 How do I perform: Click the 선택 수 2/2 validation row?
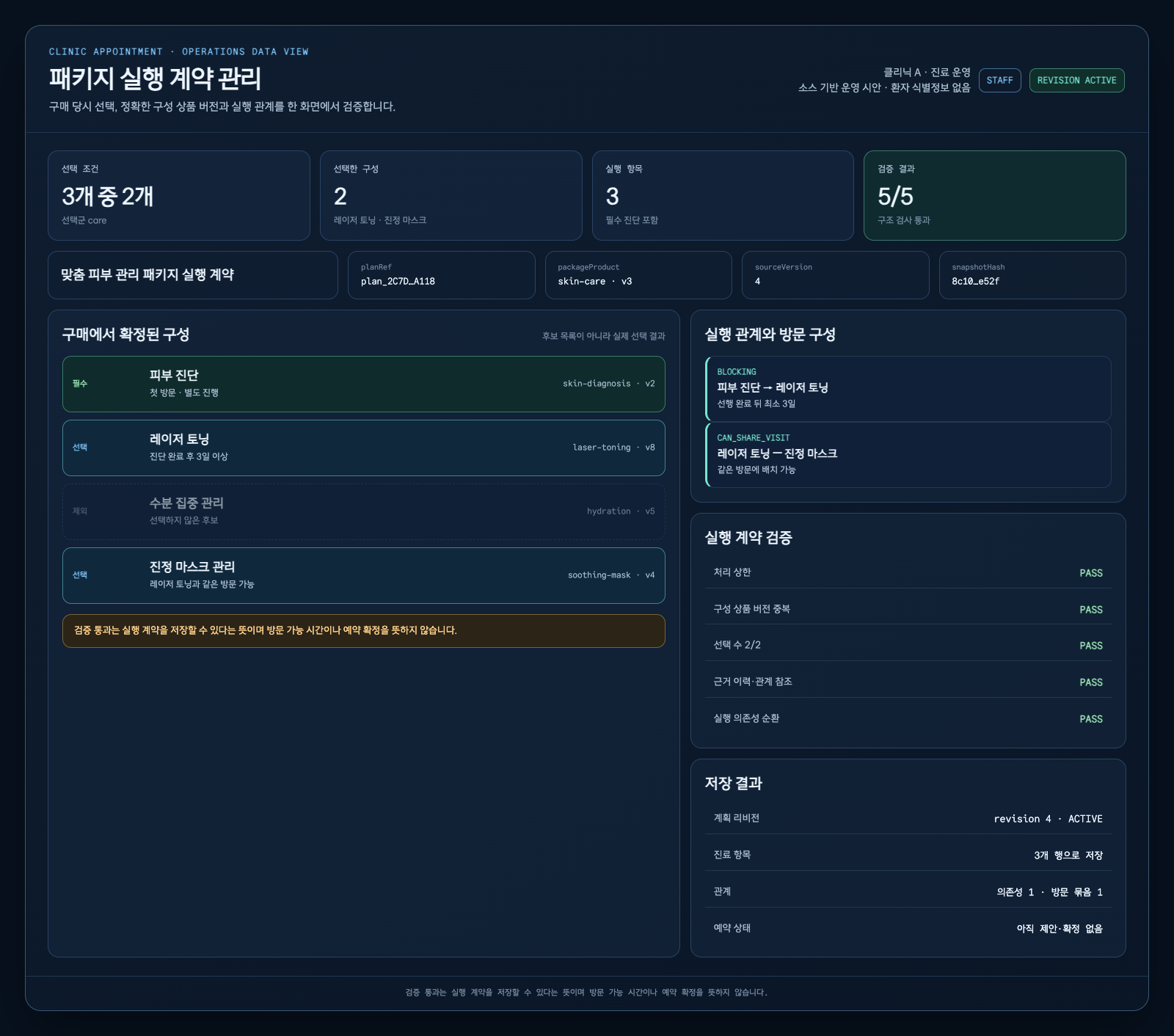click(908, 645)
